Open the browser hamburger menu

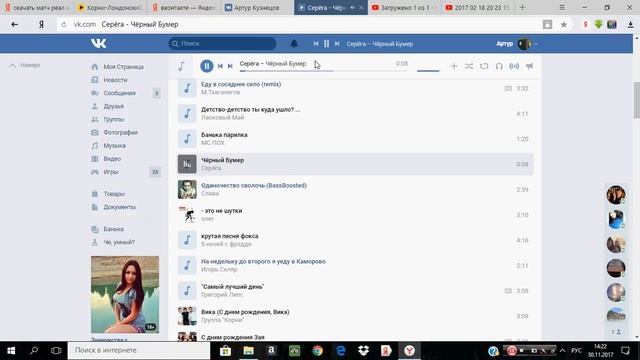point(562,7)
